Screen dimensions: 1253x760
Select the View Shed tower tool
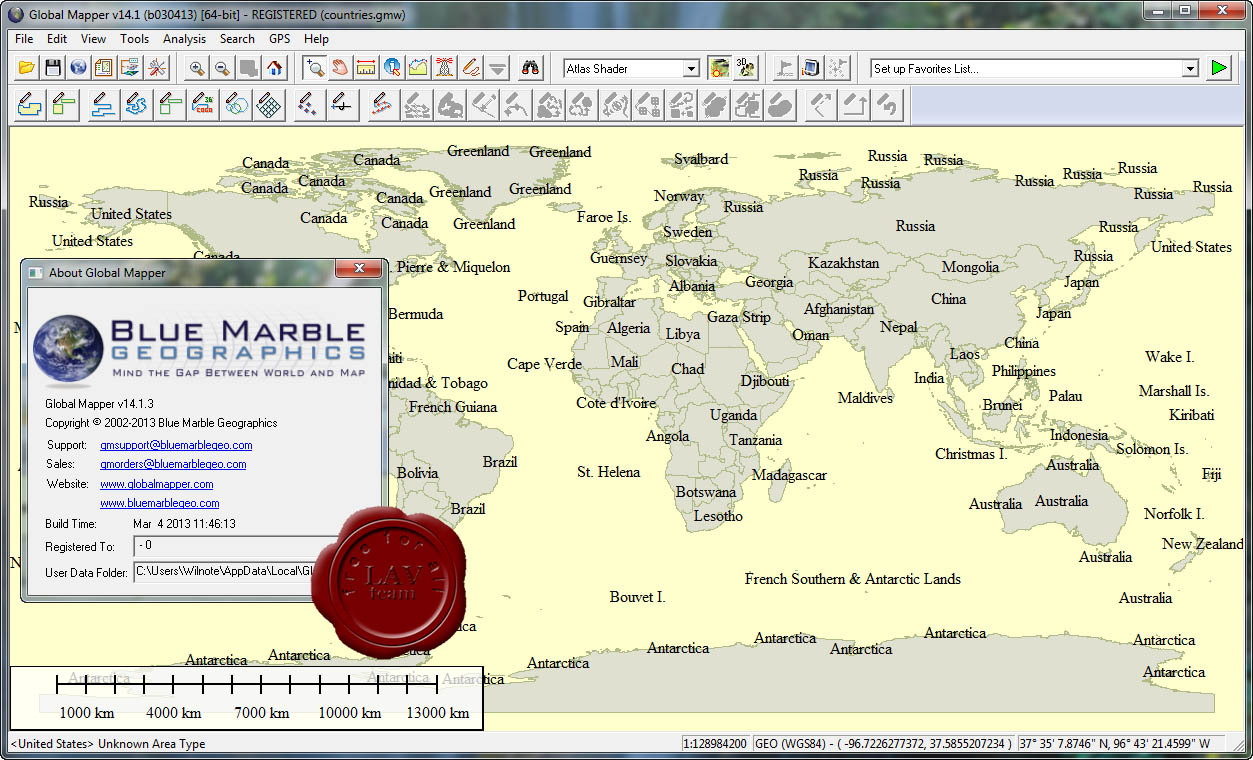click(445, 68)
